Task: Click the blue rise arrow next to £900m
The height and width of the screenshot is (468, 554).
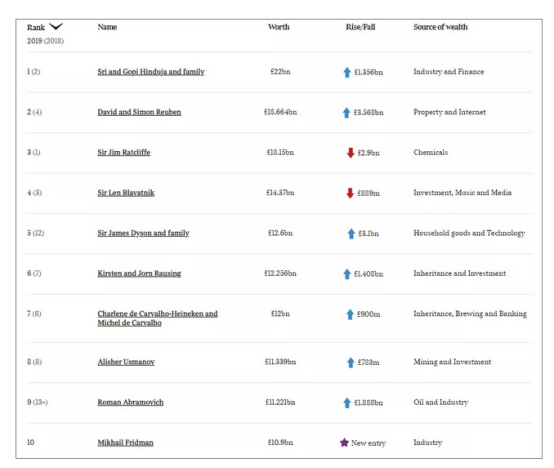Action: coord(350,314)
